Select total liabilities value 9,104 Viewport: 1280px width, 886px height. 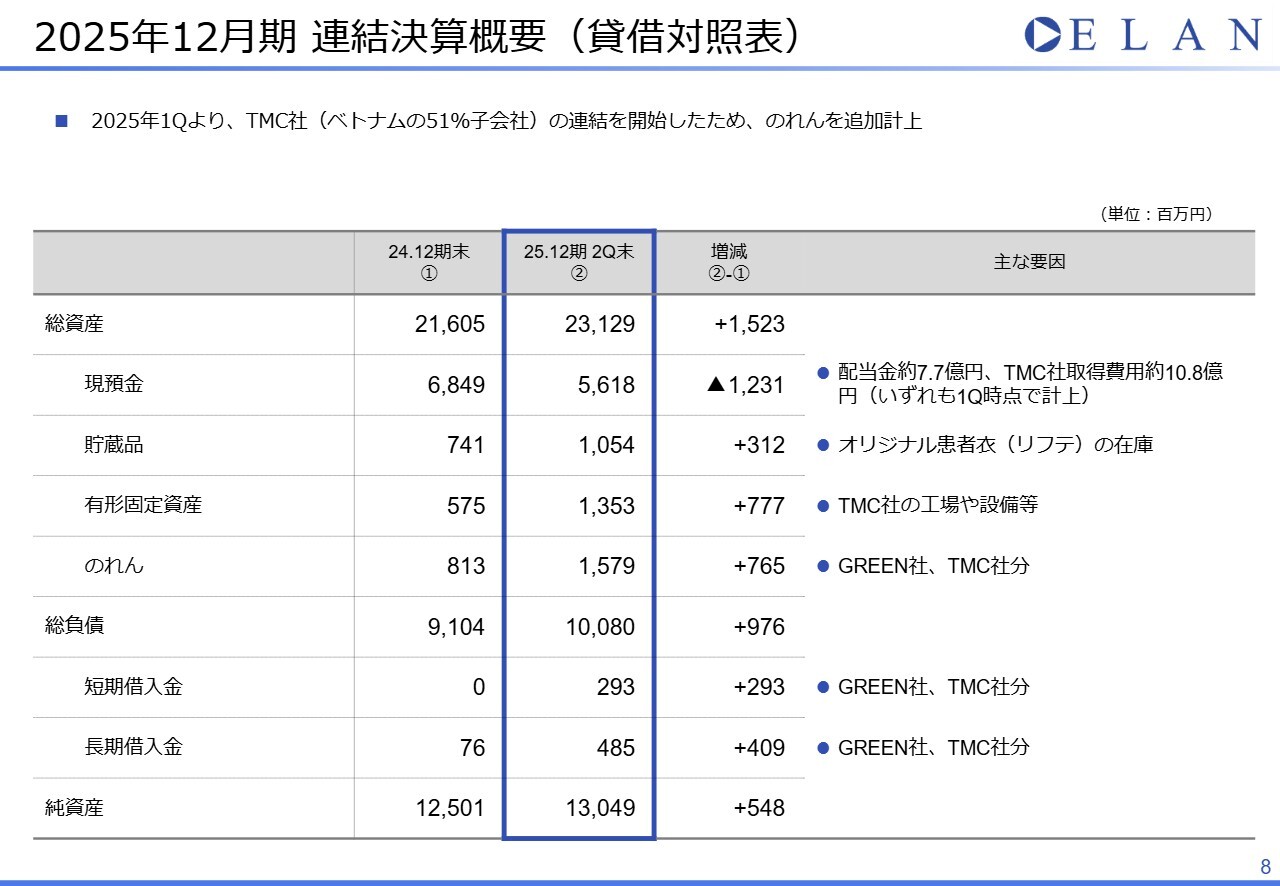pyautogui.click(x=456, y=627)
